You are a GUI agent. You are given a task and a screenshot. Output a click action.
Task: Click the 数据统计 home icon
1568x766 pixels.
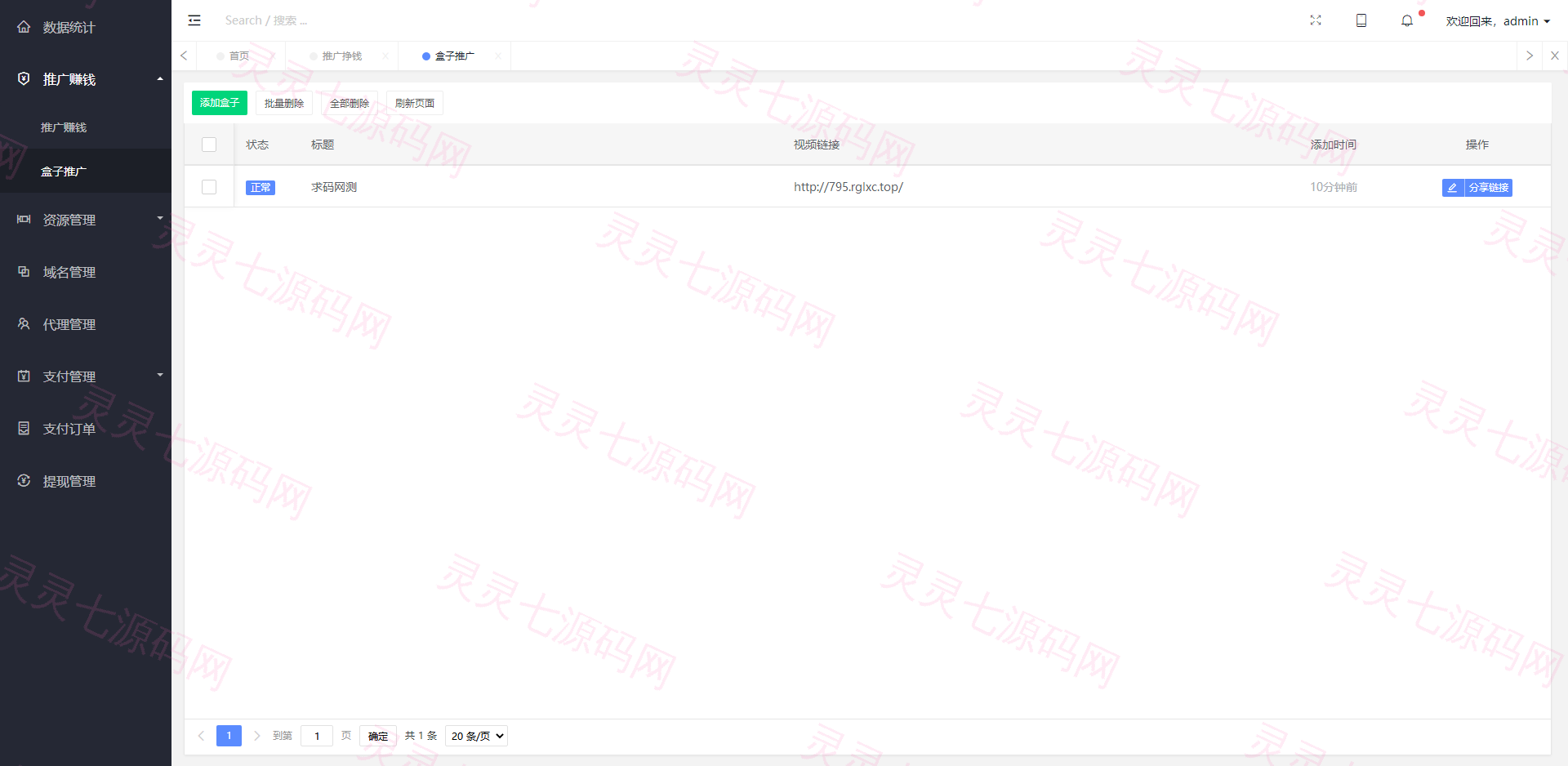tap(24, 27)
